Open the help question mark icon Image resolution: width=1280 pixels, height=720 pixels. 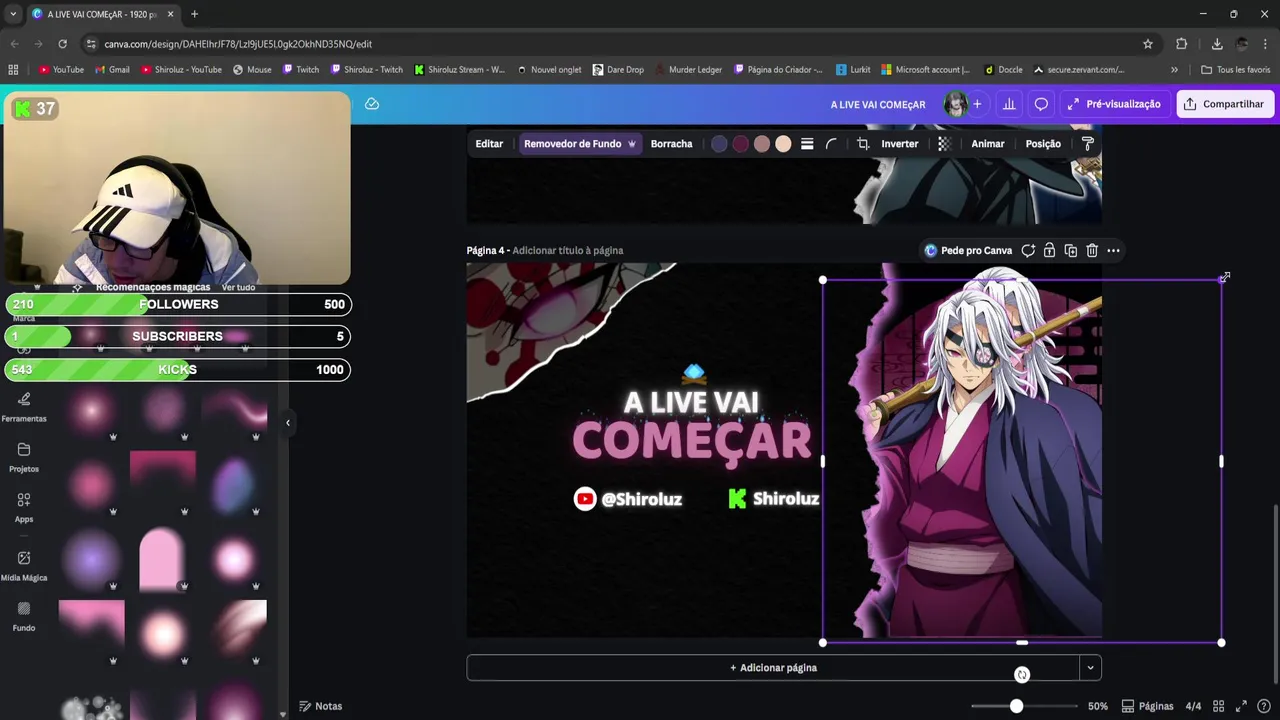(x=1264, y=706)
